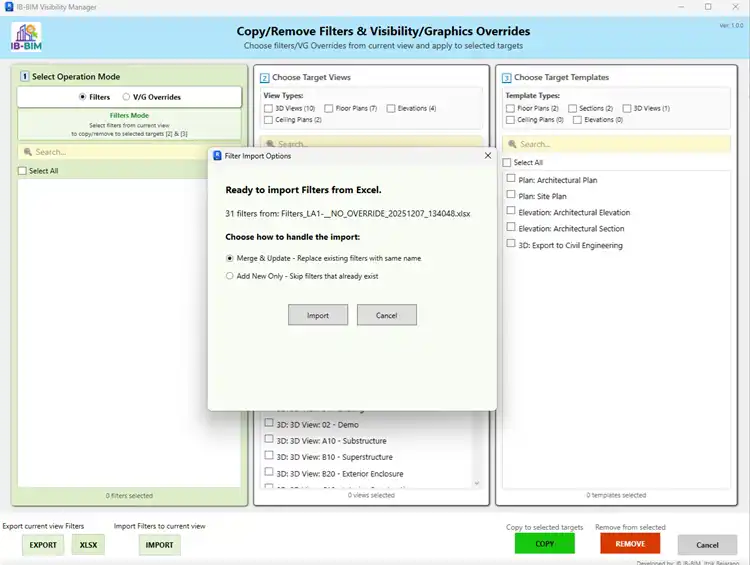Close the Filter Import Options dialog

487,155
